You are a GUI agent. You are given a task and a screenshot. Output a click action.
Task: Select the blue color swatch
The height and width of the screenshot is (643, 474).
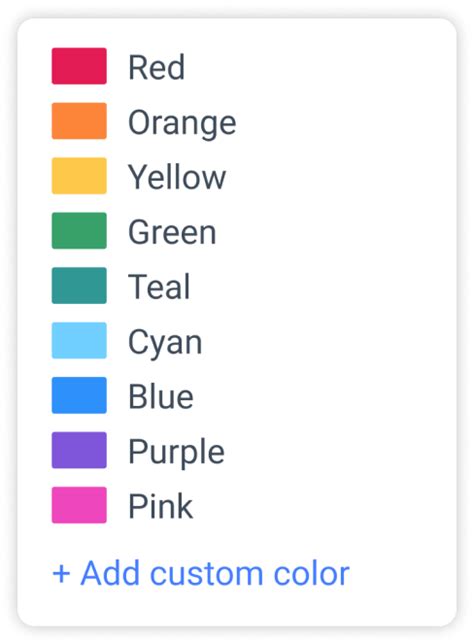tap(79, 395)
